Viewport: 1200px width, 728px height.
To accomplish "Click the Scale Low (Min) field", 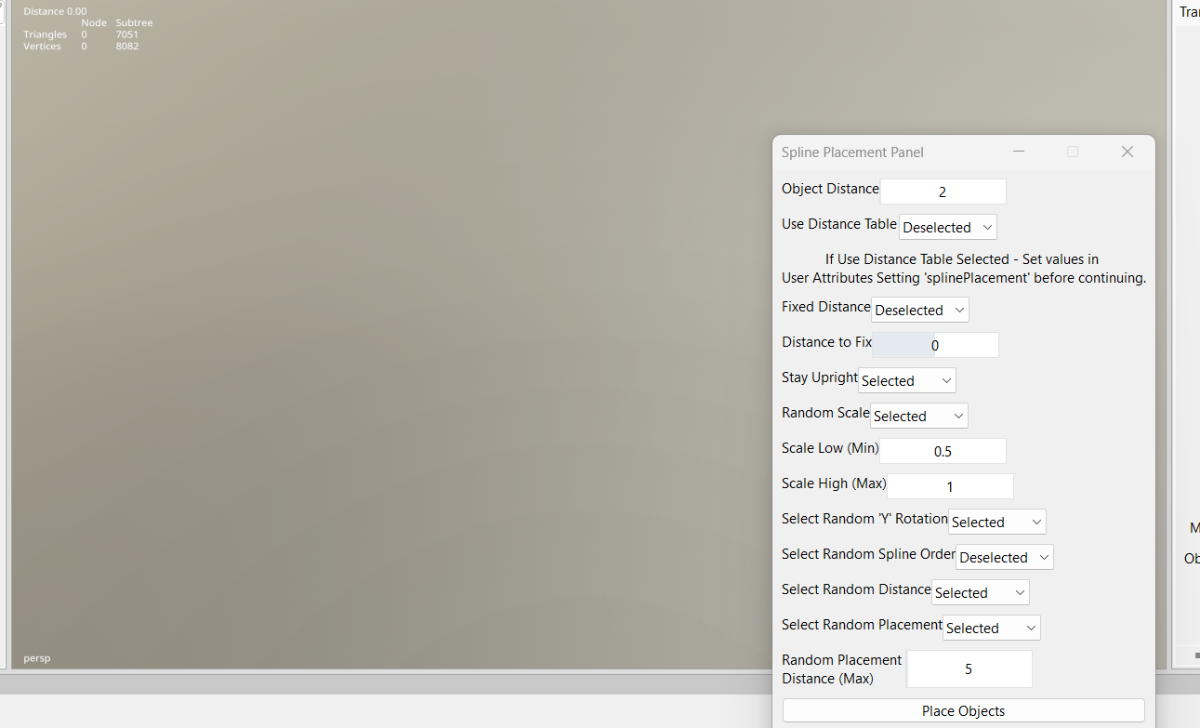I will (x=943, y=451).
